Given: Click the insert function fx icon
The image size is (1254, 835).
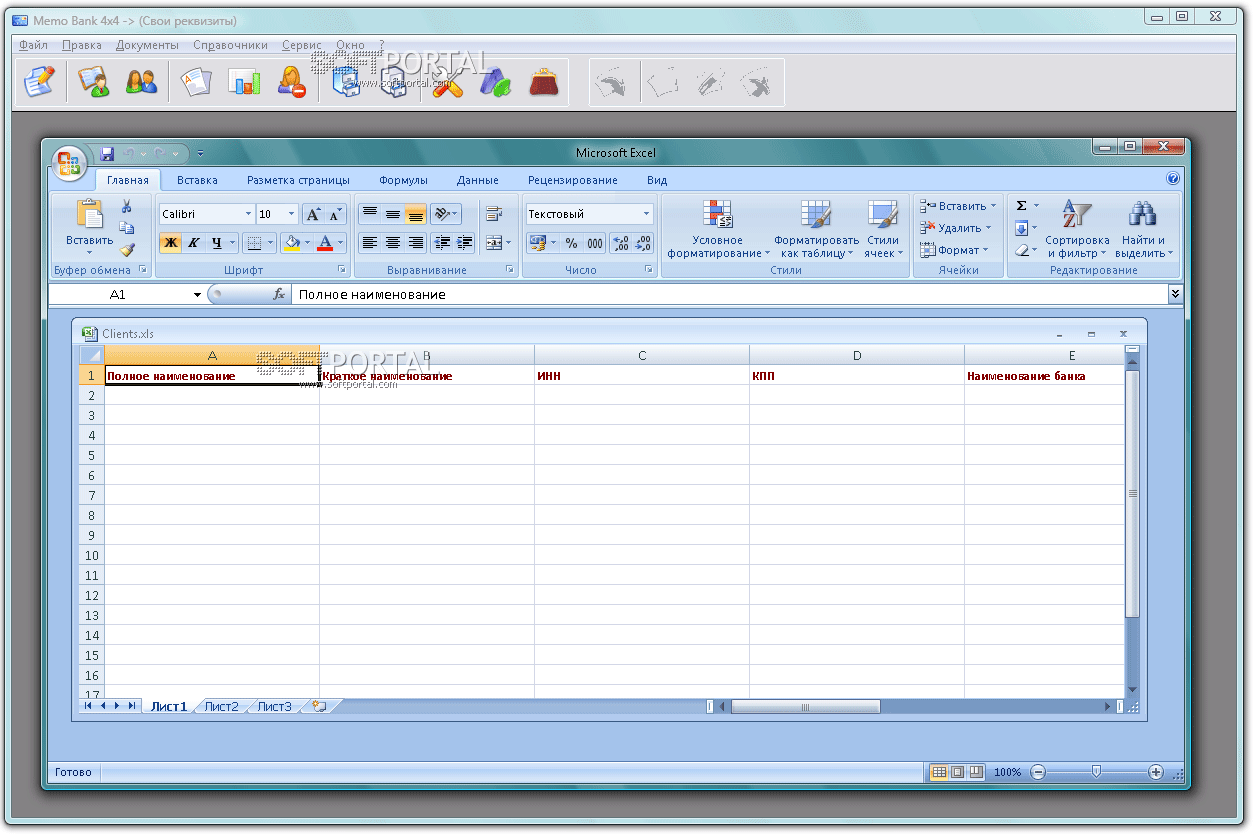Looking at the screenshot, I should 279,295.
